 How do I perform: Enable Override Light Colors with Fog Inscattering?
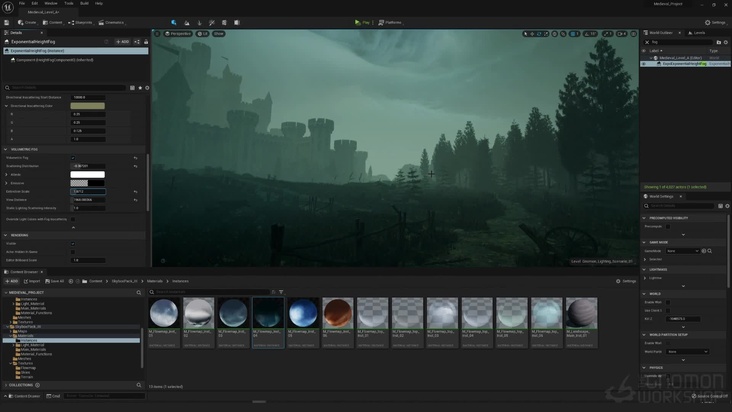tap(73, 218)
